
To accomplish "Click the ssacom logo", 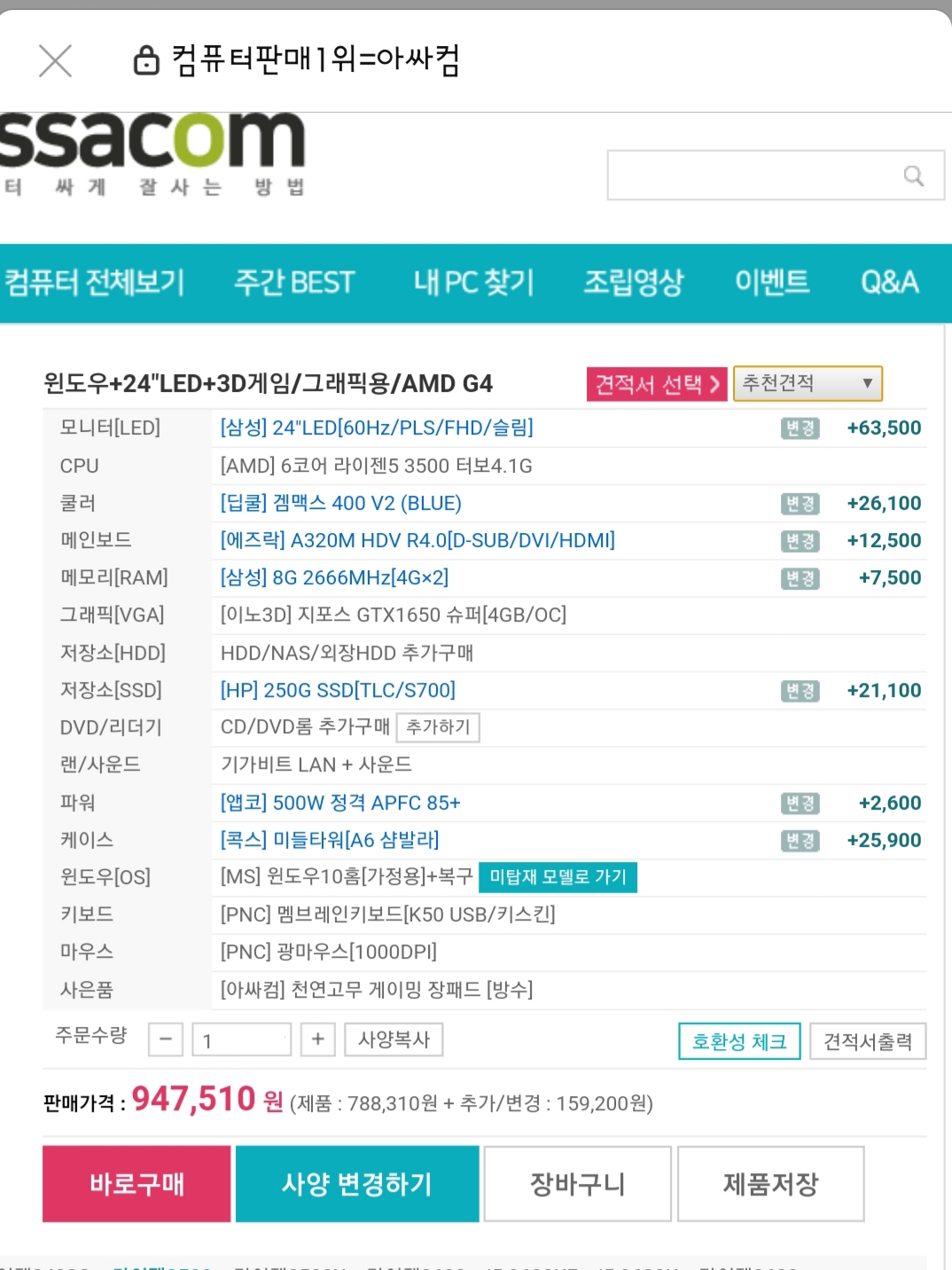I will [152, 154].
